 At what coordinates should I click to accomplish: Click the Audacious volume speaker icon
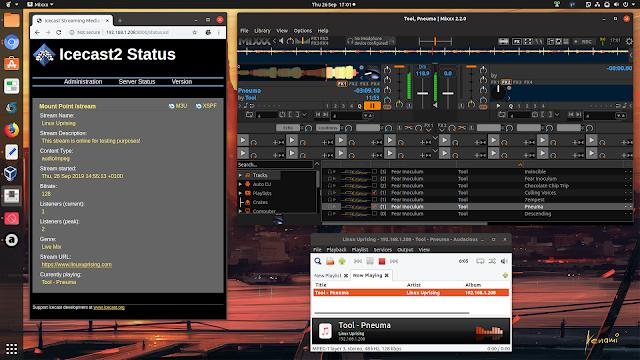(504, 261)
